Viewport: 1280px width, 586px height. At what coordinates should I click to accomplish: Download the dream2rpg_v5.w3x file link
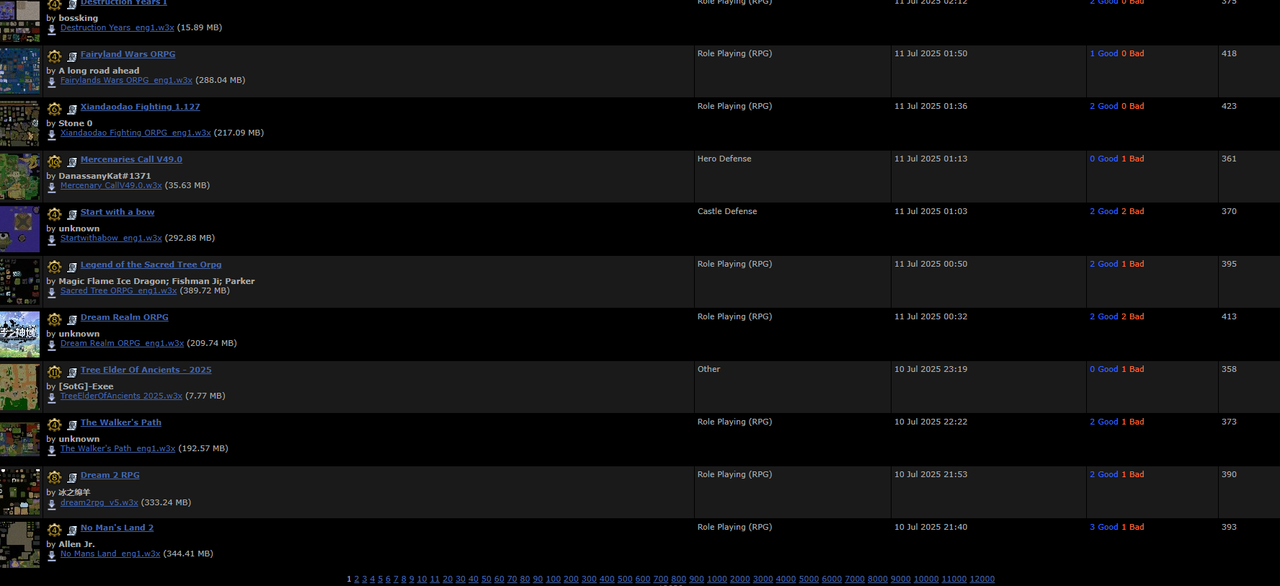99,503
